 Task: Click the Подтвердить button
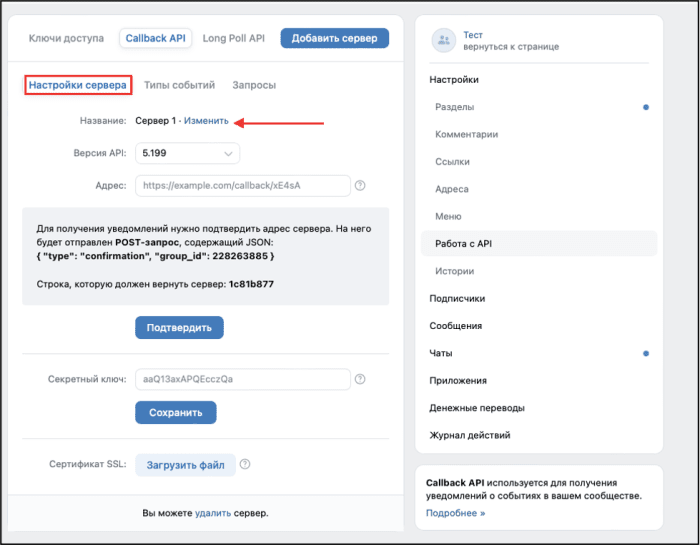click(179, 328)
